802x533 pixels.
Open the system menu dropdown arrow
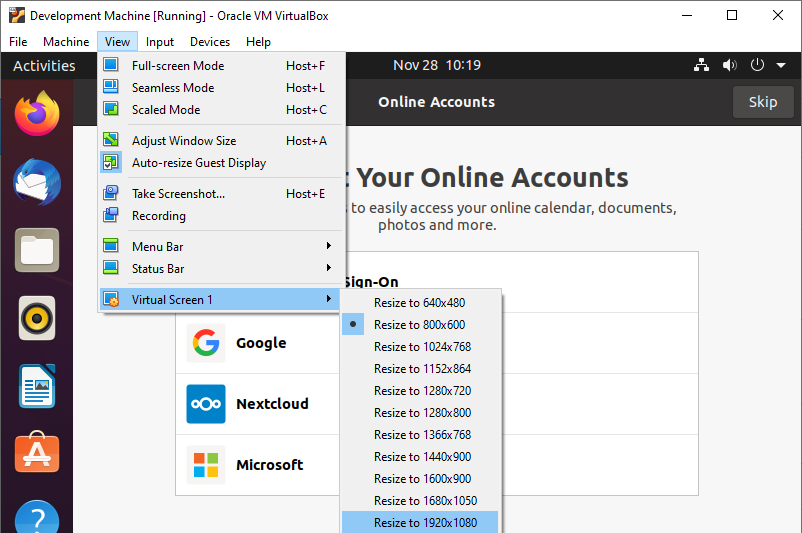781,65
